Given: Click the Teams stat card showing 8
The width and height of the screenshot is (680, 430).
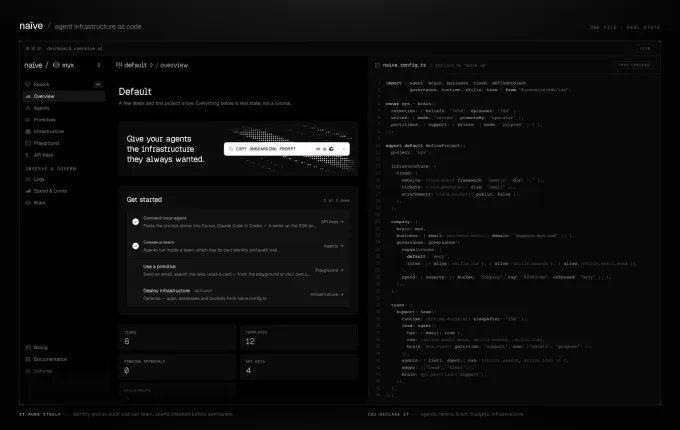Looking at the screenshot, I should tap(177, 337).
